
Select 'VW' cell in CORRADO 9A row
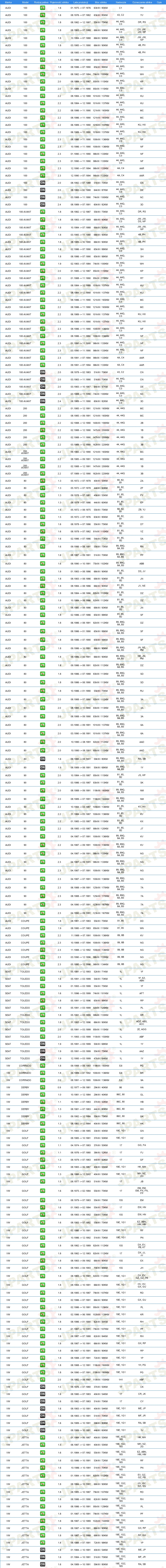pyautogui.click(x=8, y=1080)
